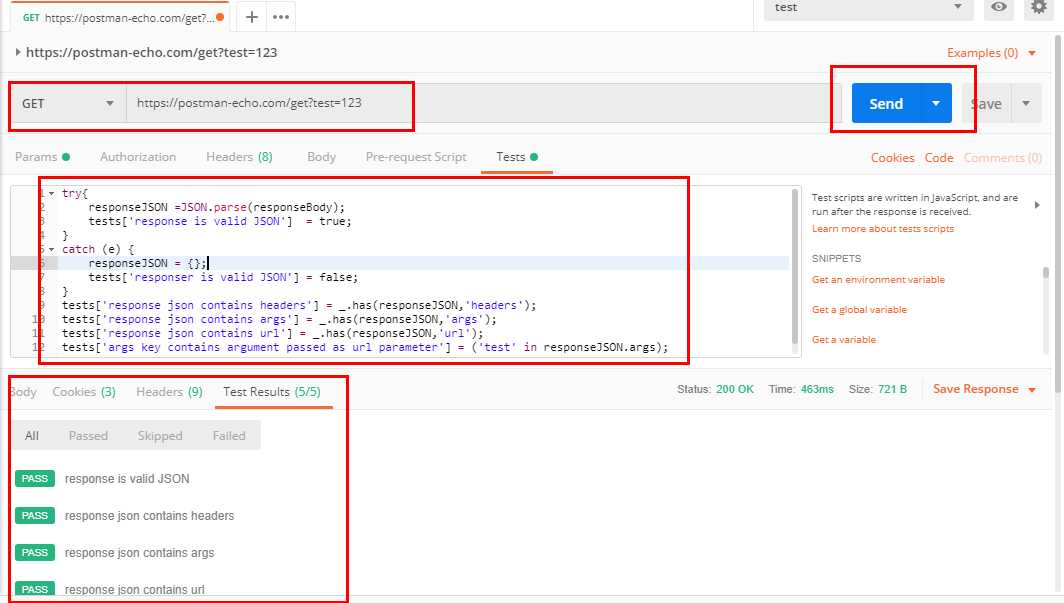The height and width of the screenshot is (603, 1064).
Task: Open the tab options three-dots menu
Action: pos(281,17)
